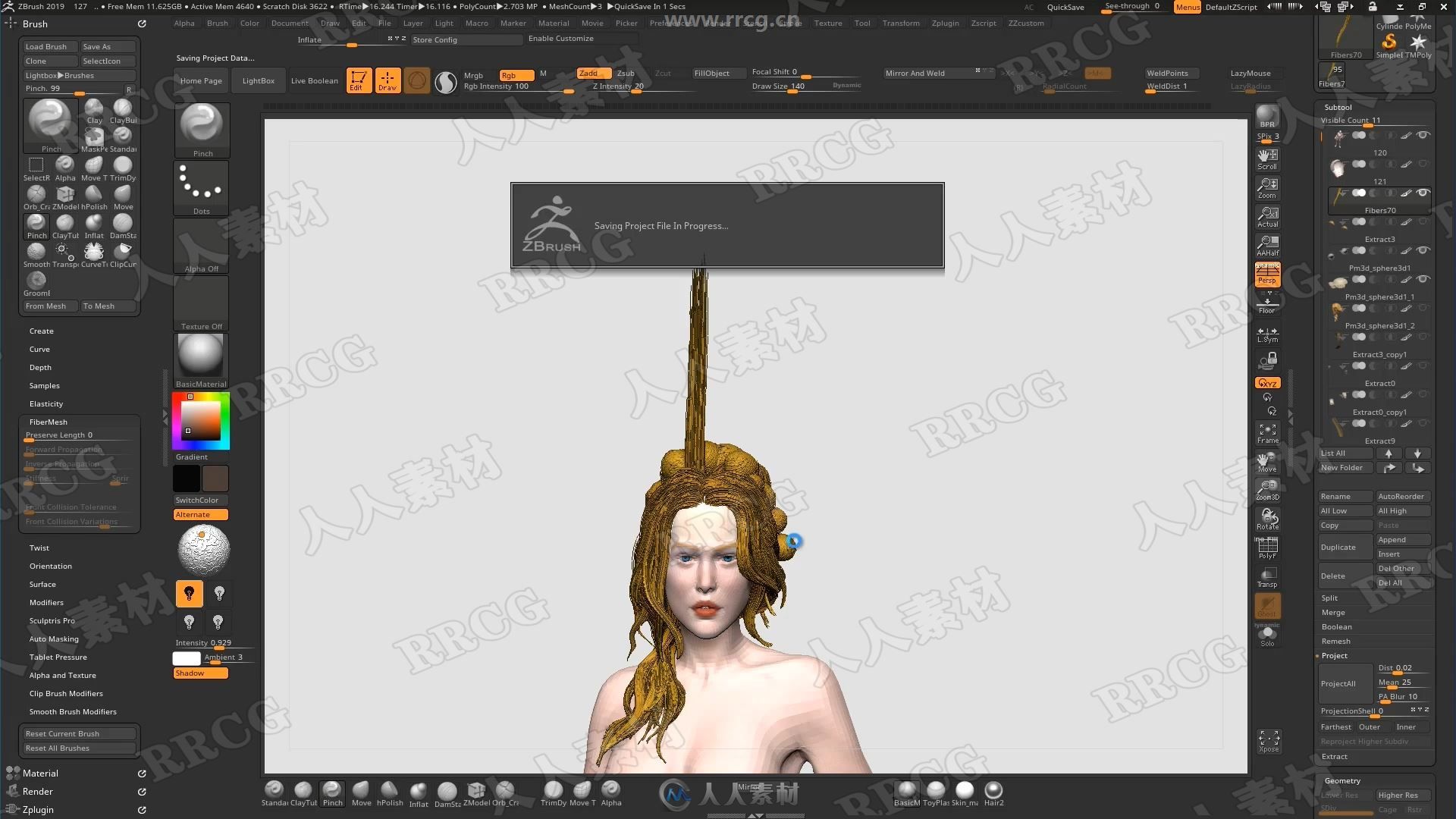Select the Smooth brush in brush palette
Screen dimensions: 1456x819
(36, 255)
